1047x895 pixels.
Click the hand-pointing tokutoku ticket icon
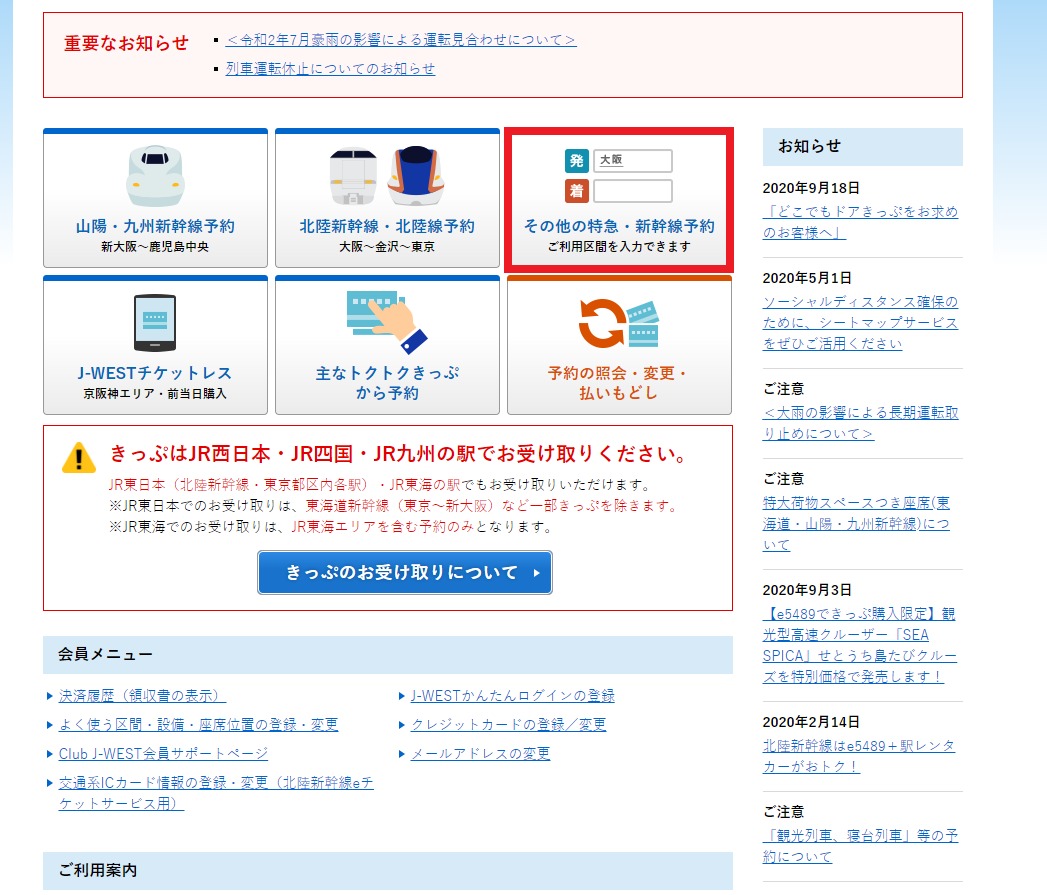coord(387,321)
